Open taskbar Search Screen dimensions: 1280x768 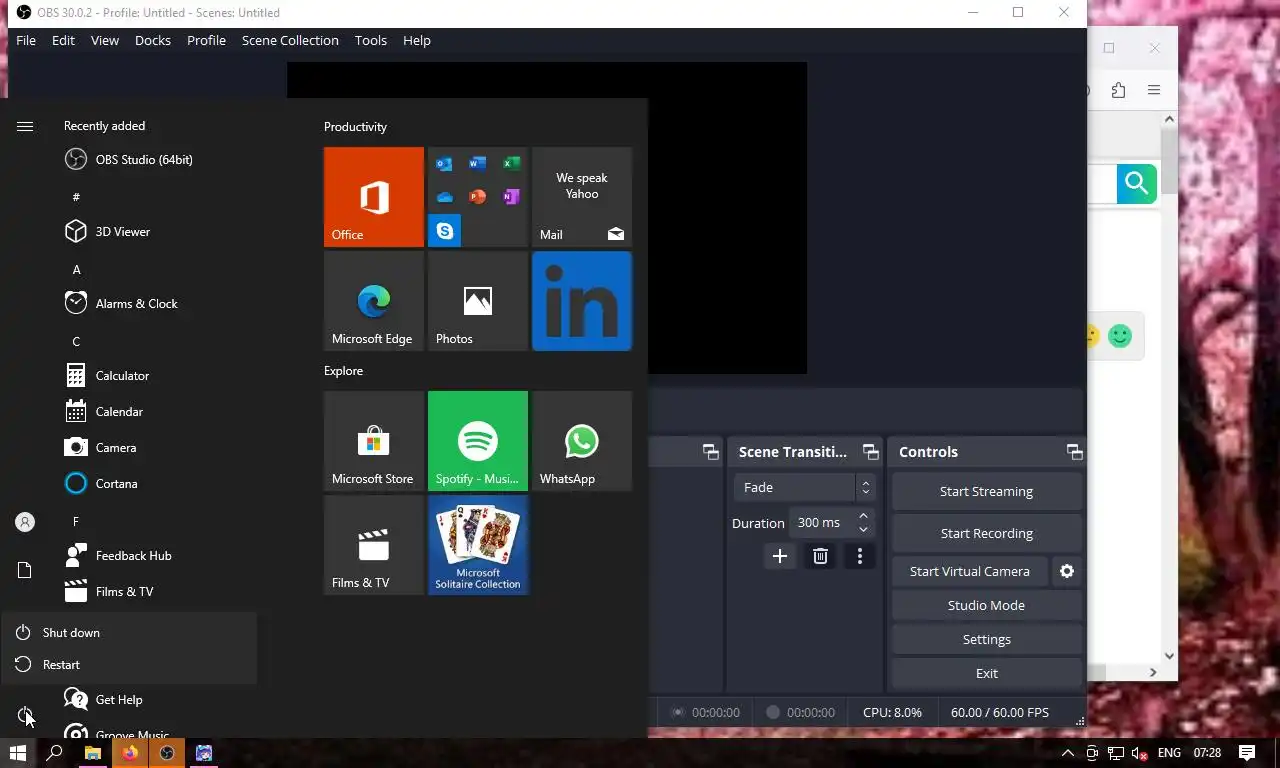[x=55, y=753]
